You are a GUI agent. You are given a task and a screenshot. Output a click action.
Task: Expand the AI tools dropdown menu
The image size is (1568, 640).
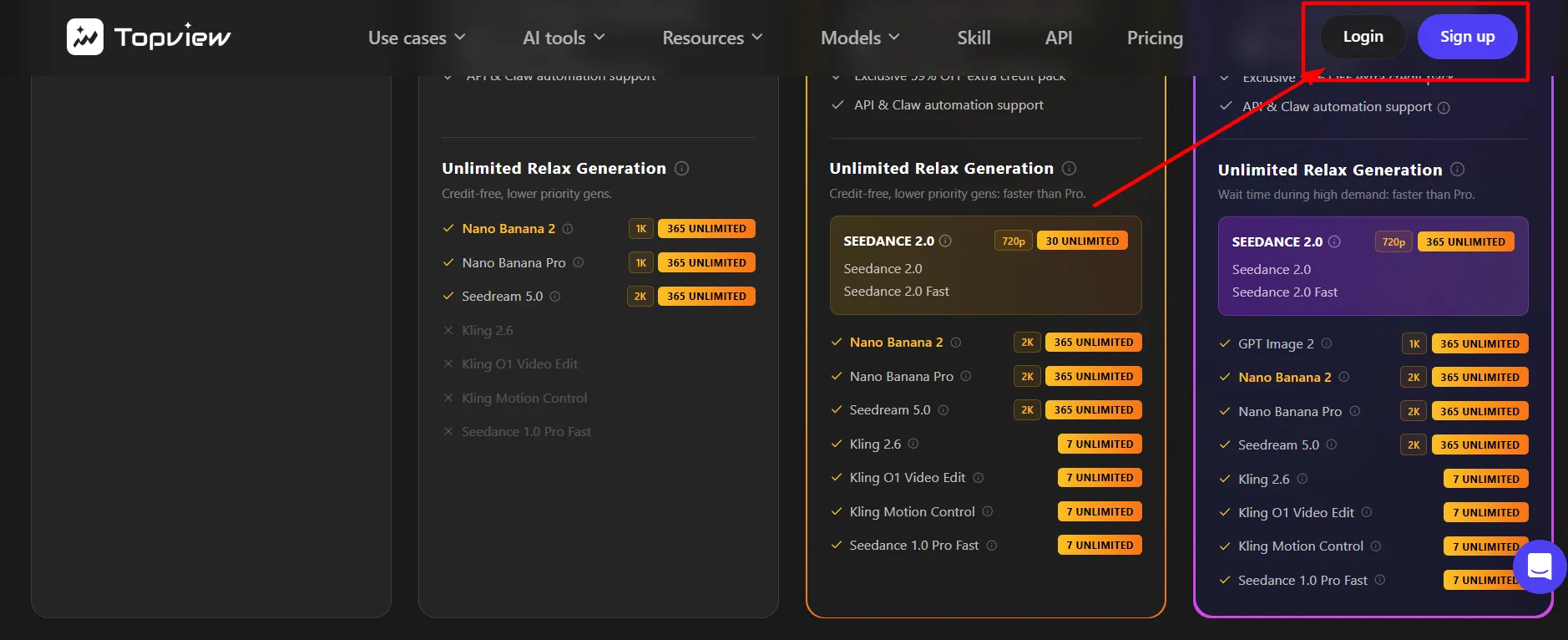point(564,38)
